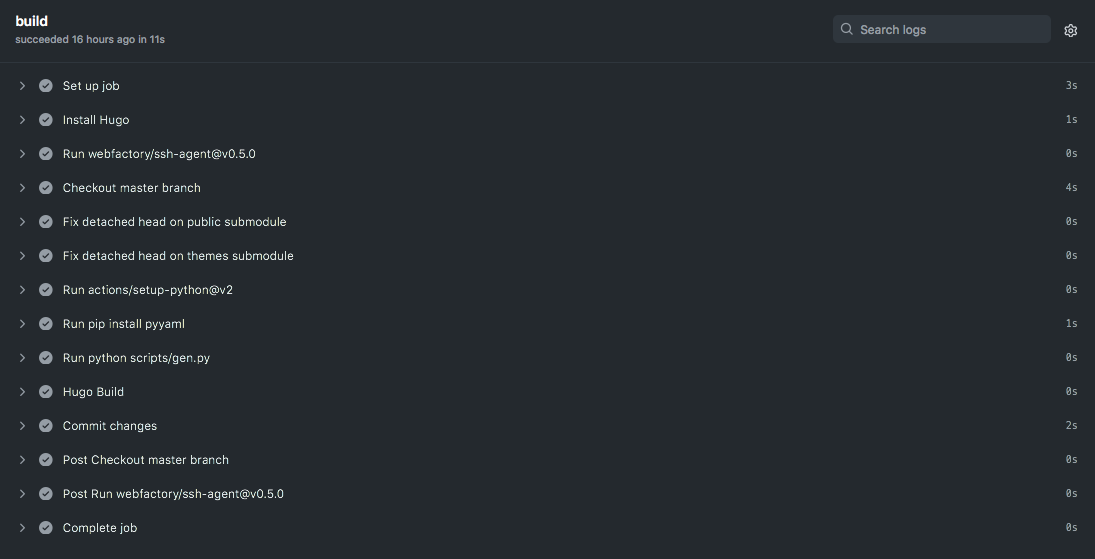Click the success checkmark beside Install Hugo
The image size is (1095, 559).
(46, 120)
